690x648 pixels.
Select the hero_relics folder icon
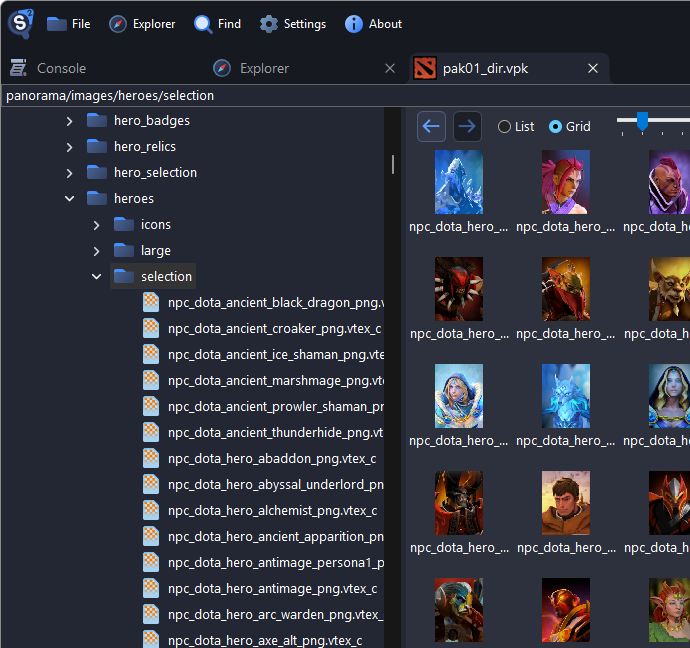point(97,146)
